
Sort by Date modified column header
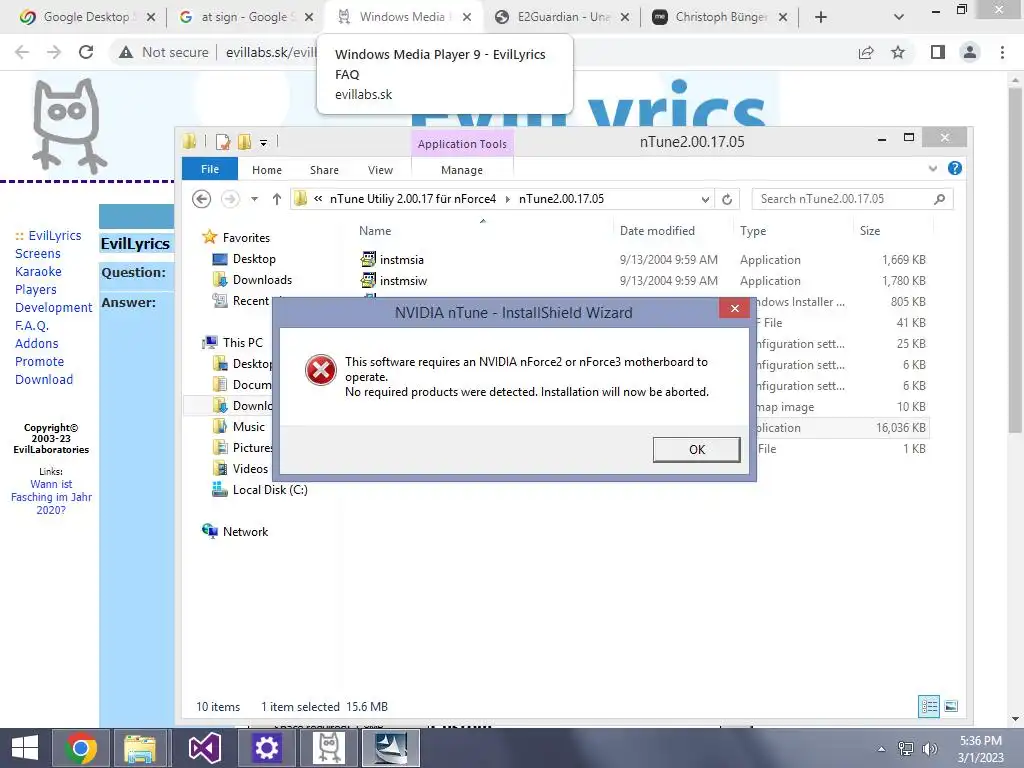coord(657,231)
